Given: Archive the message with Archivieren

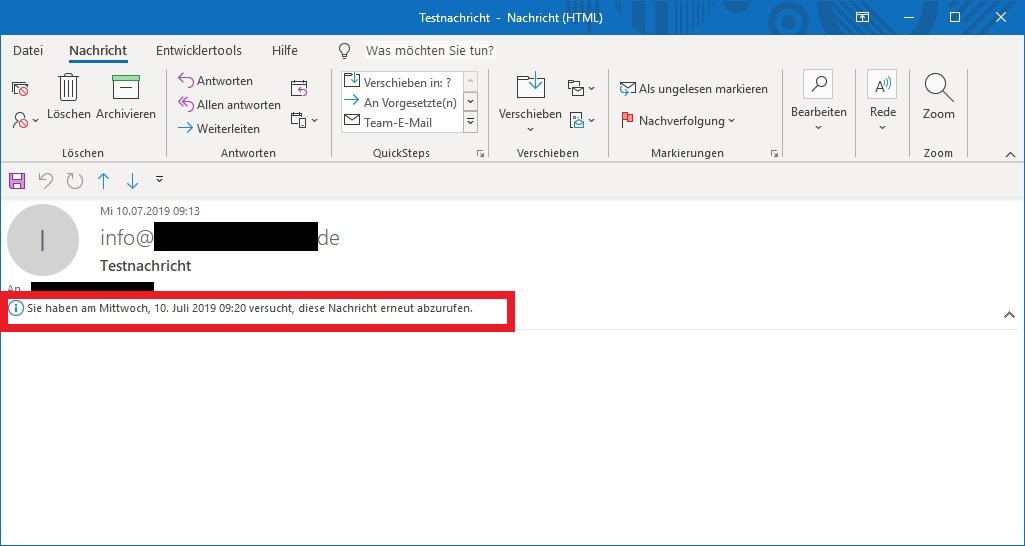Looking at the screenshot, I should 126,97.
